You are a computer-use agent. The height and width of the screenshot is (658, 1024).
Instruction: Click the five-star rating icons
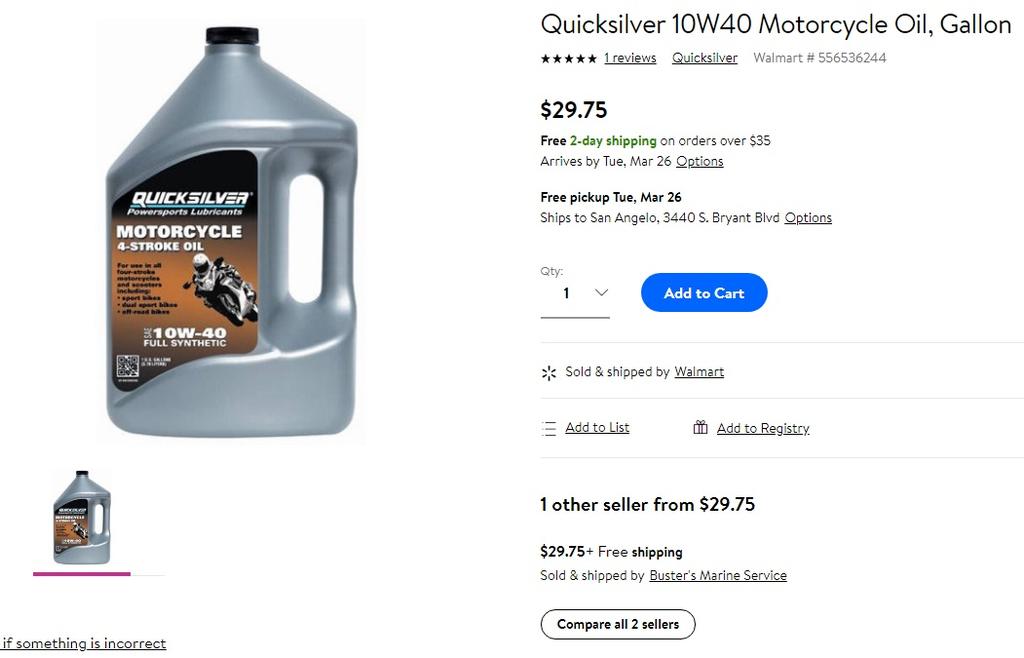568,58
